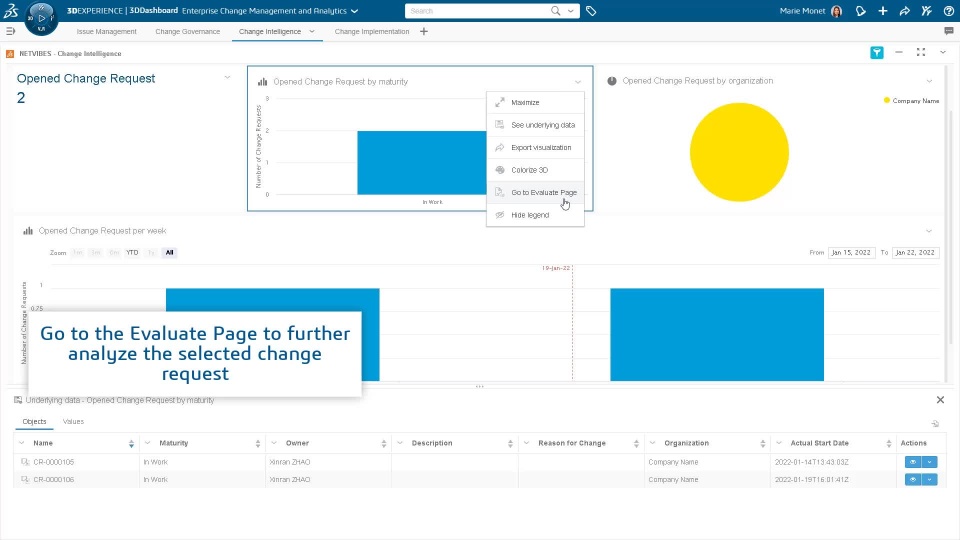Click the pie chart icon for organization widget
The width and height of the screenshot is (960, 540).
[x=612, y=81]
